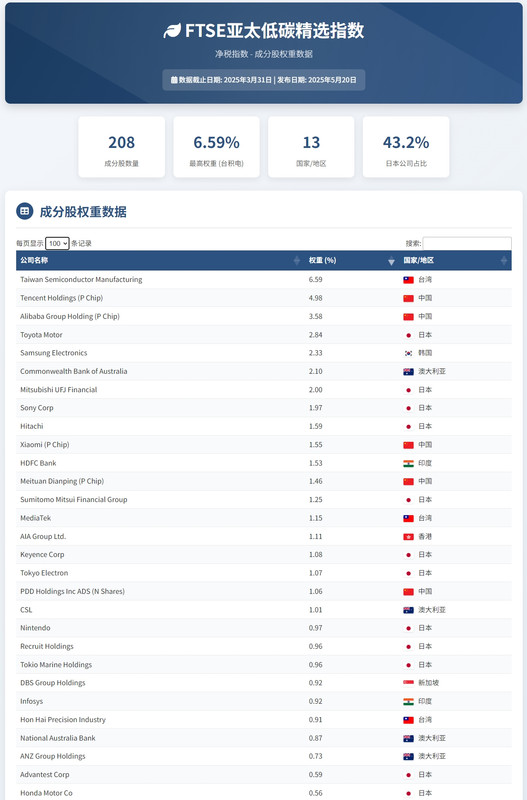527x800 pixels.
Task: Click the Taiwan flag in MediaTek row
Action: (409, 518)
